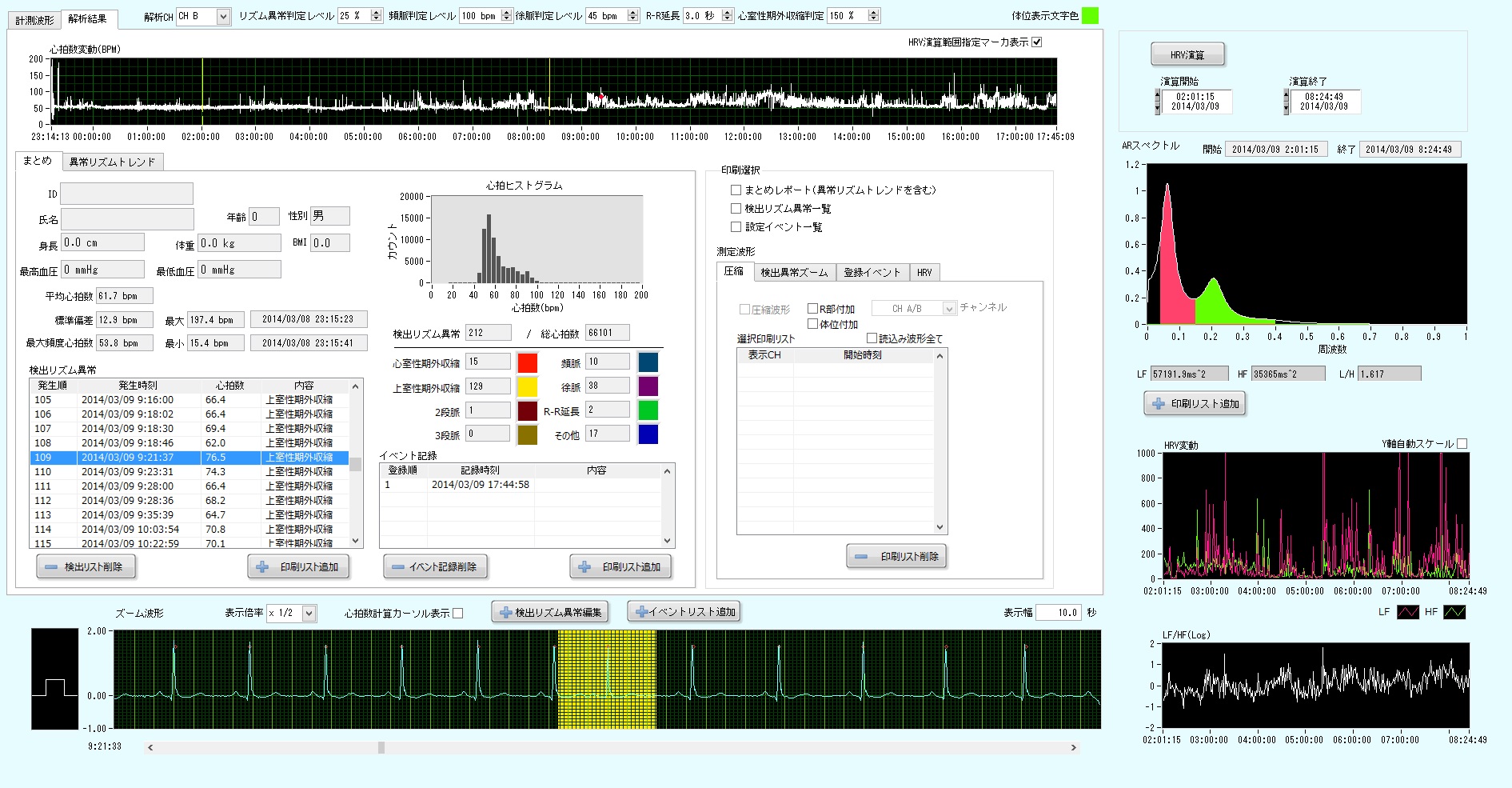Click the red 心室性期外収縮 color swatch
Screen dimensions: 1512x788
(528, 362)
